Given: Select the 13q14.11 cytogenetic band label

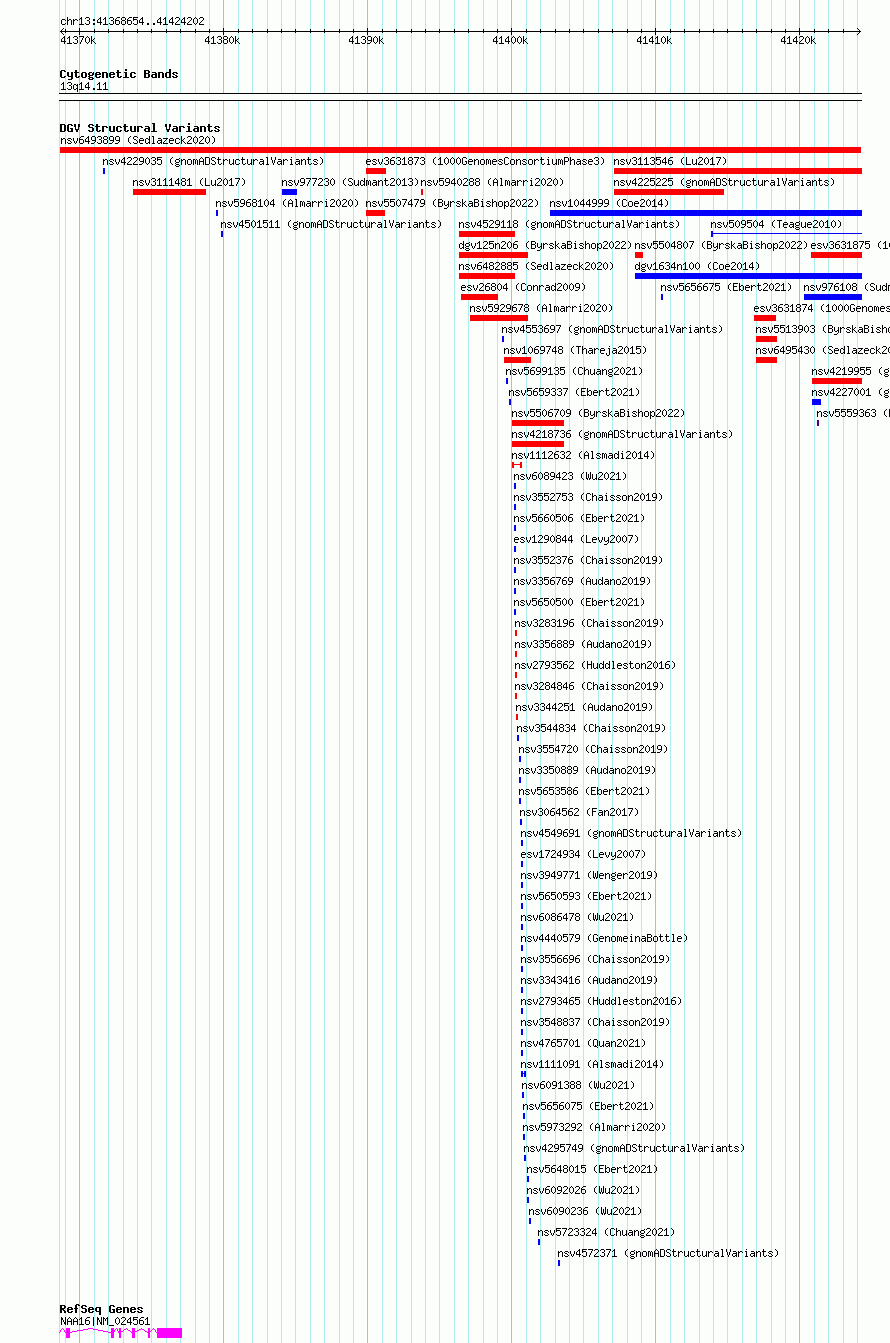Looking at the screenshot, I should click(x=84, y=86).
